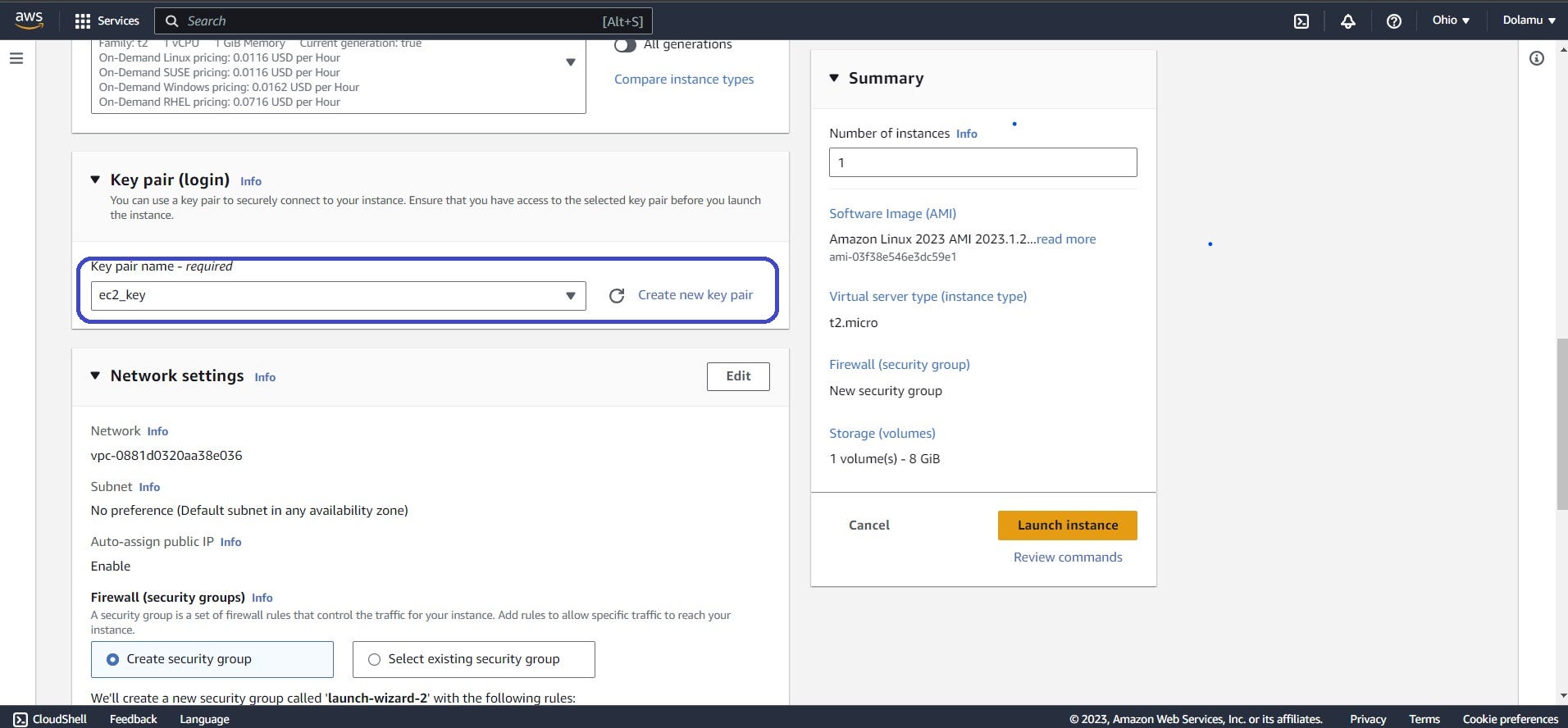Viewport: 1568px width, 728px height.
Task: Edit the Network settings
Action: coord(738,376)
